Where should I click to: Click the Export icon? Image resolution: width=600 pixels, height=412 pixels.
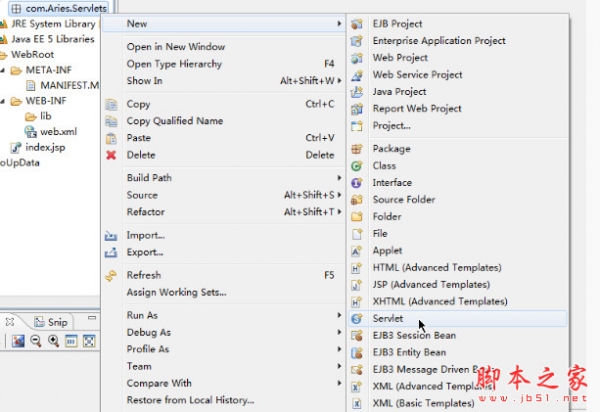click(x=111, y=252)
